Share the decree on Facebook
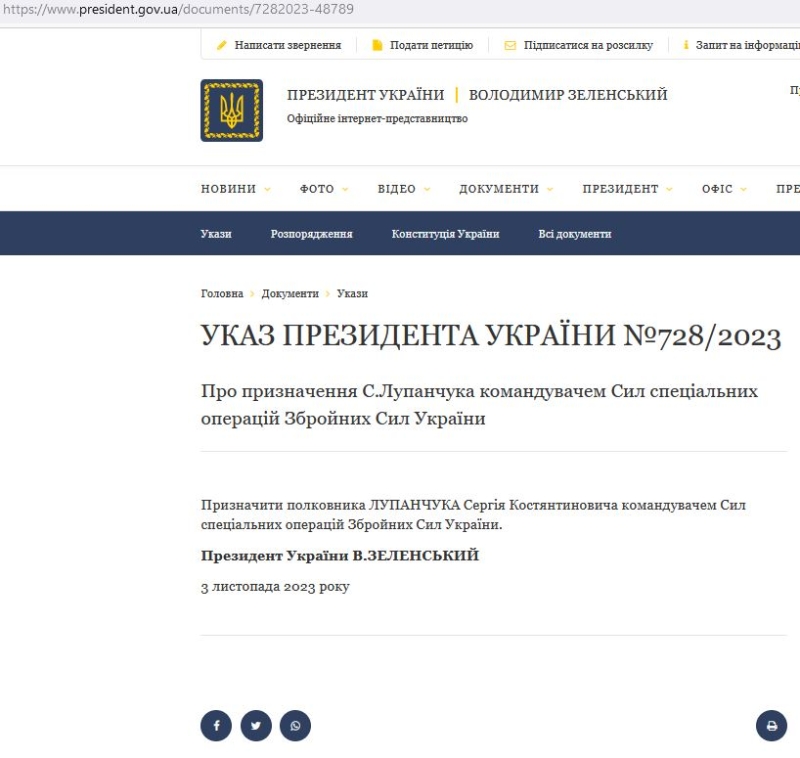Screen dimensions: 800x758 click(216, 725)
